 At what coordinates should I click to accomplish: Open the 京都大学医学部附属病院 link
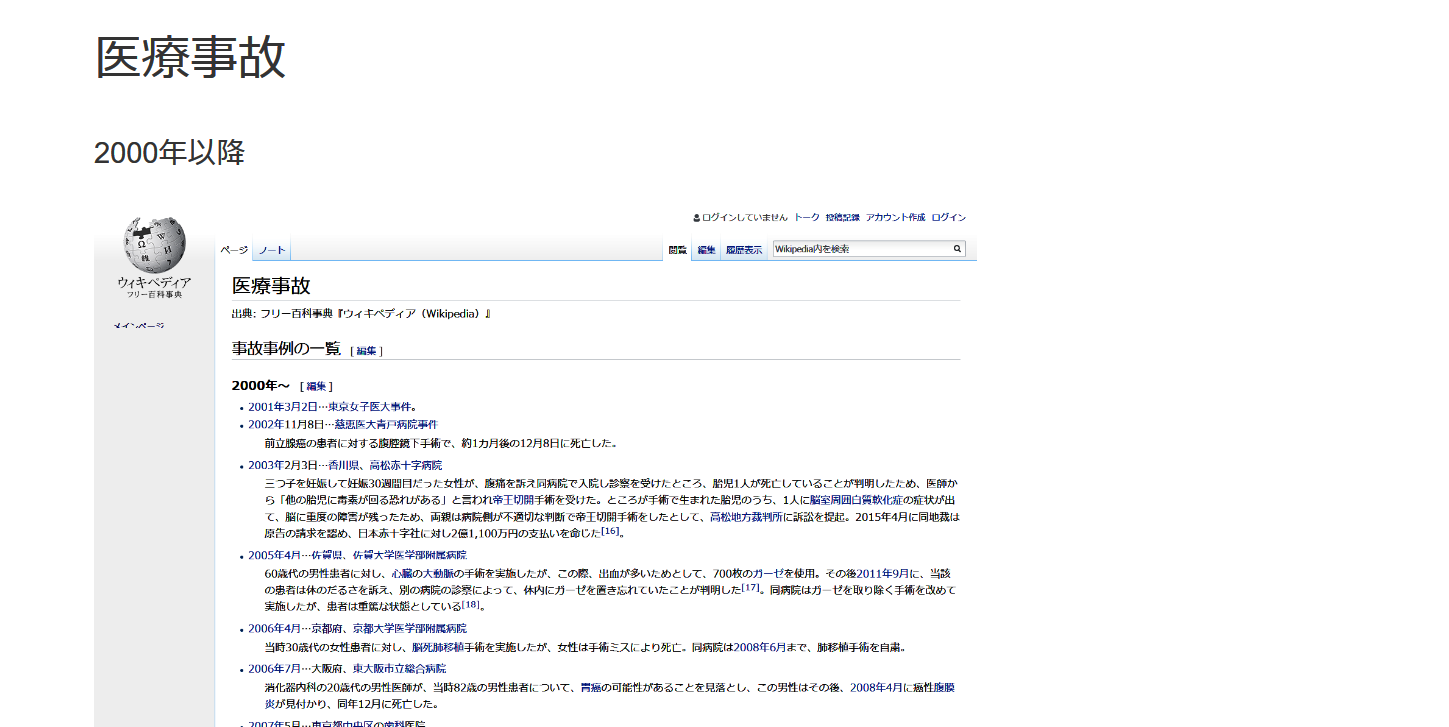[x=410, y=629]
